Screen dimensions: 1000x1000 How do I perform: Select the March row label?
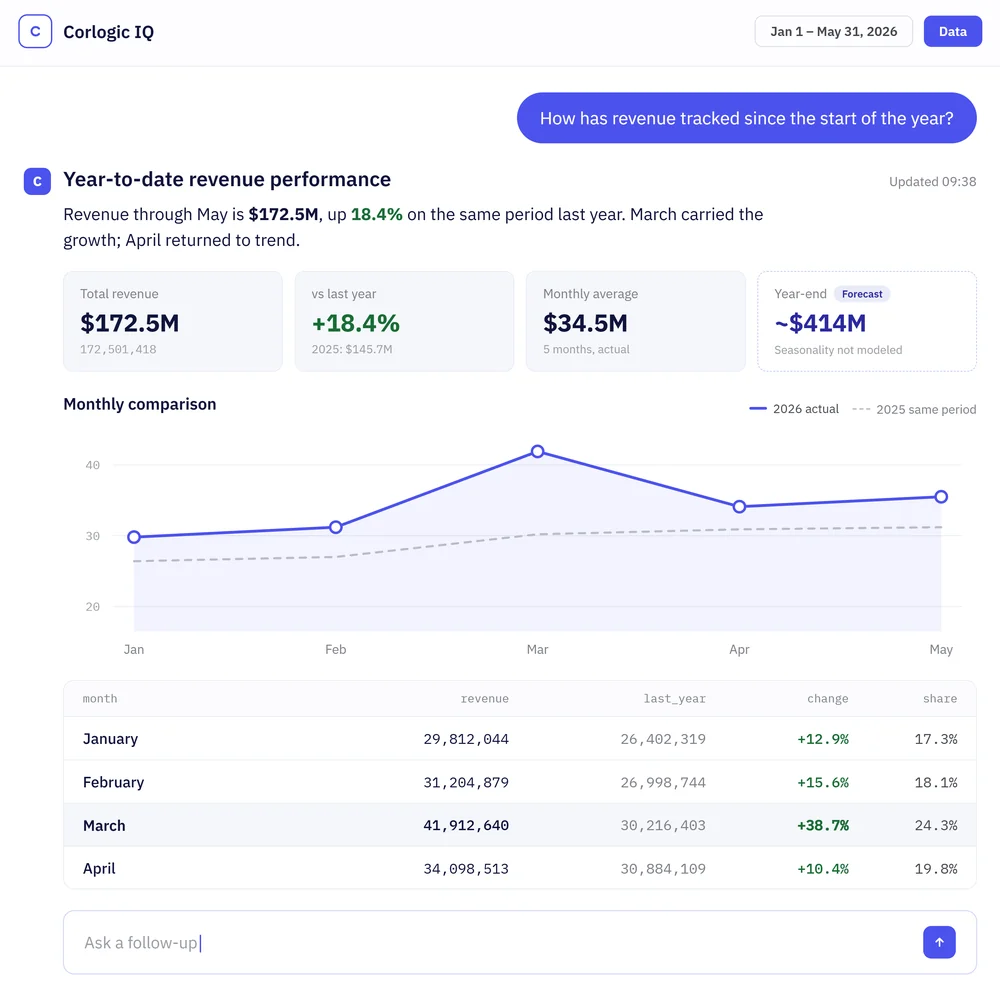104,826
